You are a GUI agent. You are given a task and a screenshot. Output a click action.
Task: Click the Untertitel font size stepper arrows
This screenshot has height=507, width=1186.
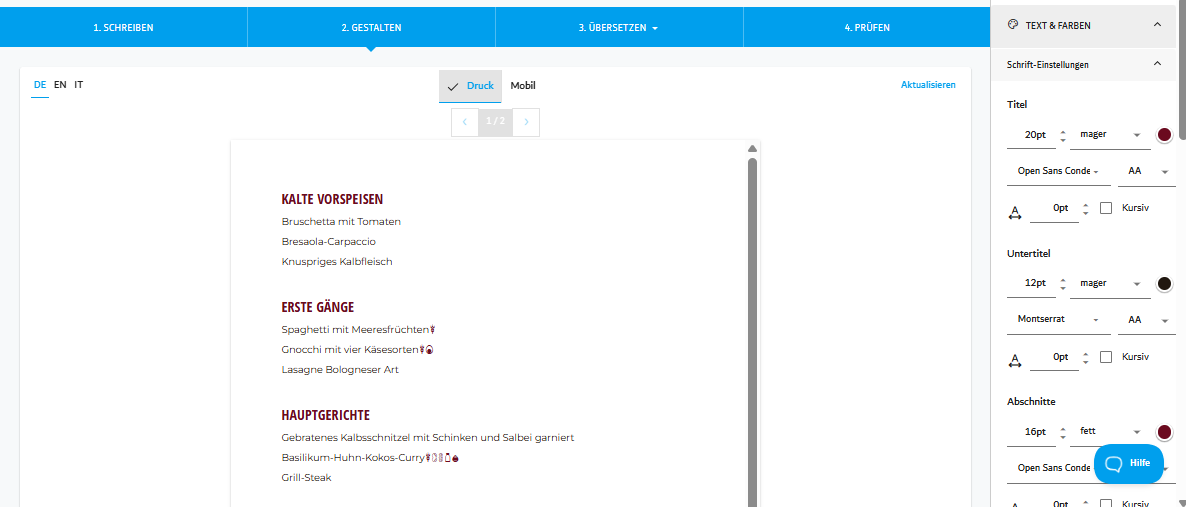point(1063,284)
